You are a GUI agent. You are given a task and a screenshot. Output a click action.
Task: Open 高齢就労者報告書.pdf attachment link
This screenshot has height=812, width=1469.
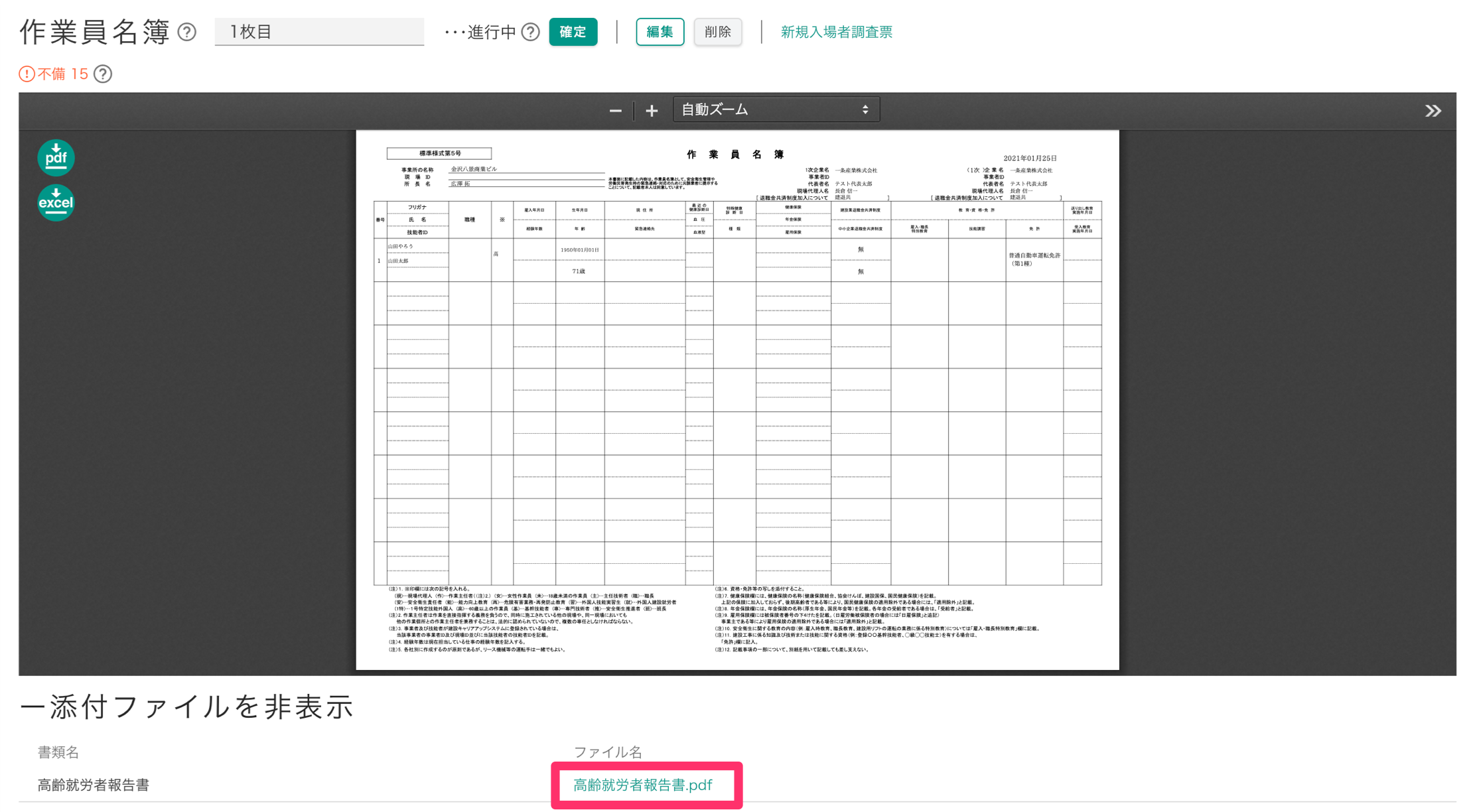[x=642, y=785]
